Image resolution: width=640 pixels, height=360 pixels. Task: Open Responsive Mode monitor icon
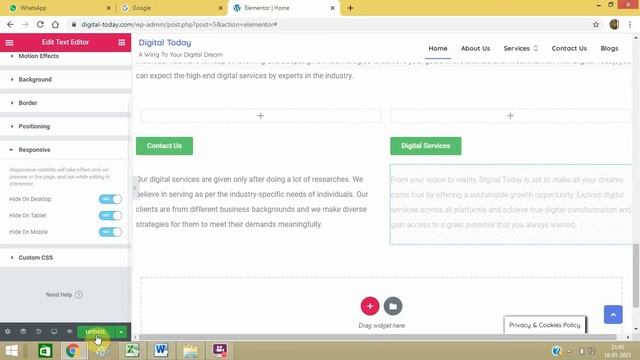[x=54, y=332]
